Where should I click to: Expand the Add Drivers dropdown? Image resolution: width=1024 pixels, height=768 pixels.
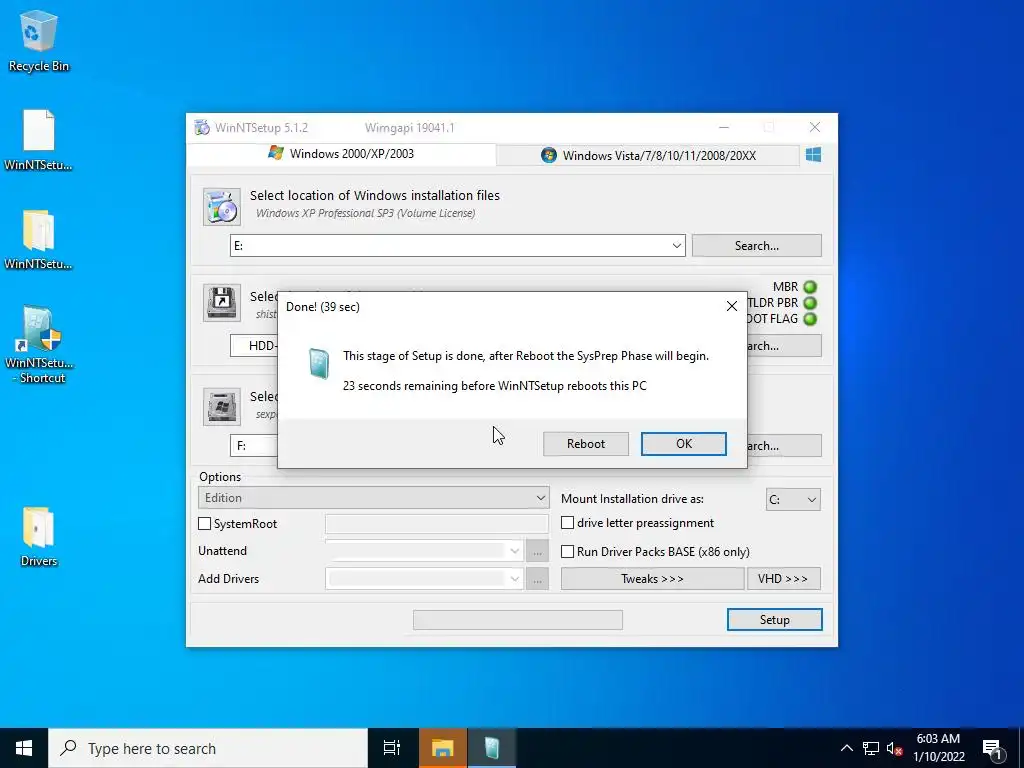coord(515,579)
